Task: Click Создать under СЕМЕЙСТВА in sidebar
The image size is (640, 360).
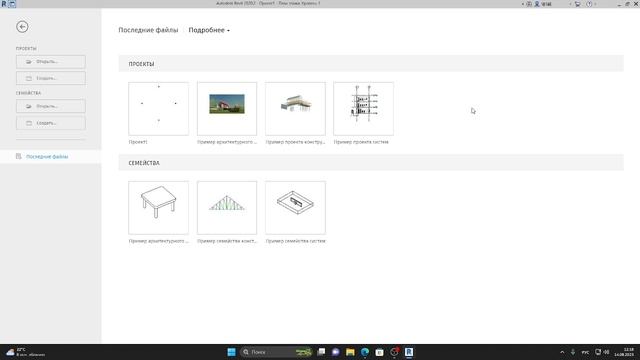Action: [x=51, y=123]
